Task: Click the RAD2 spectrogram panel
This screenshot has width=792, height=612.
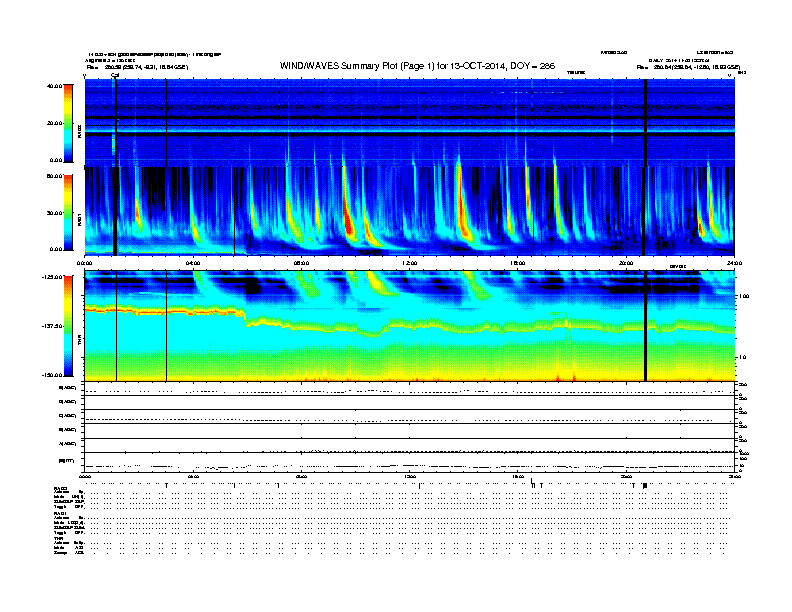Action: click(410, 122)
